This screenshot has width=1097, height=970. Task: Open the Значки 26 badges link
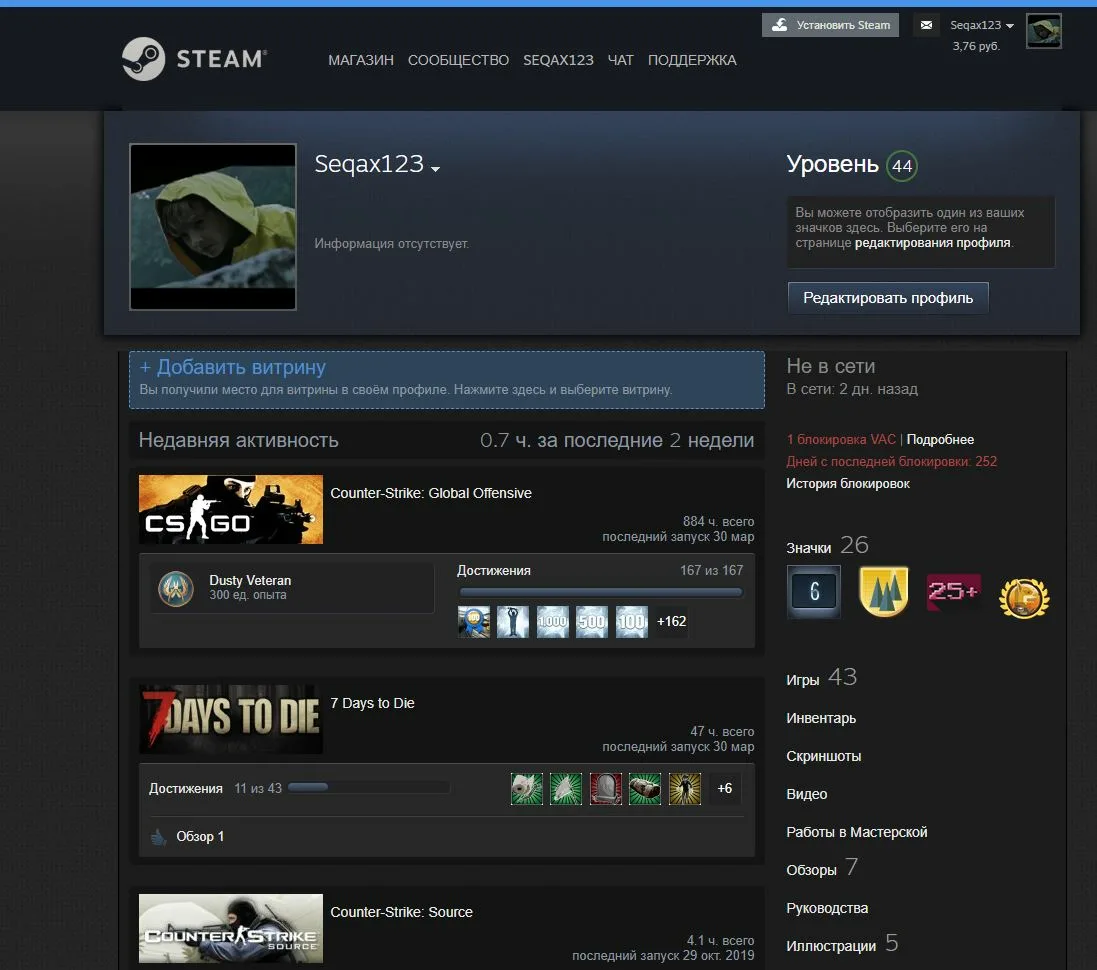[828, 545]
